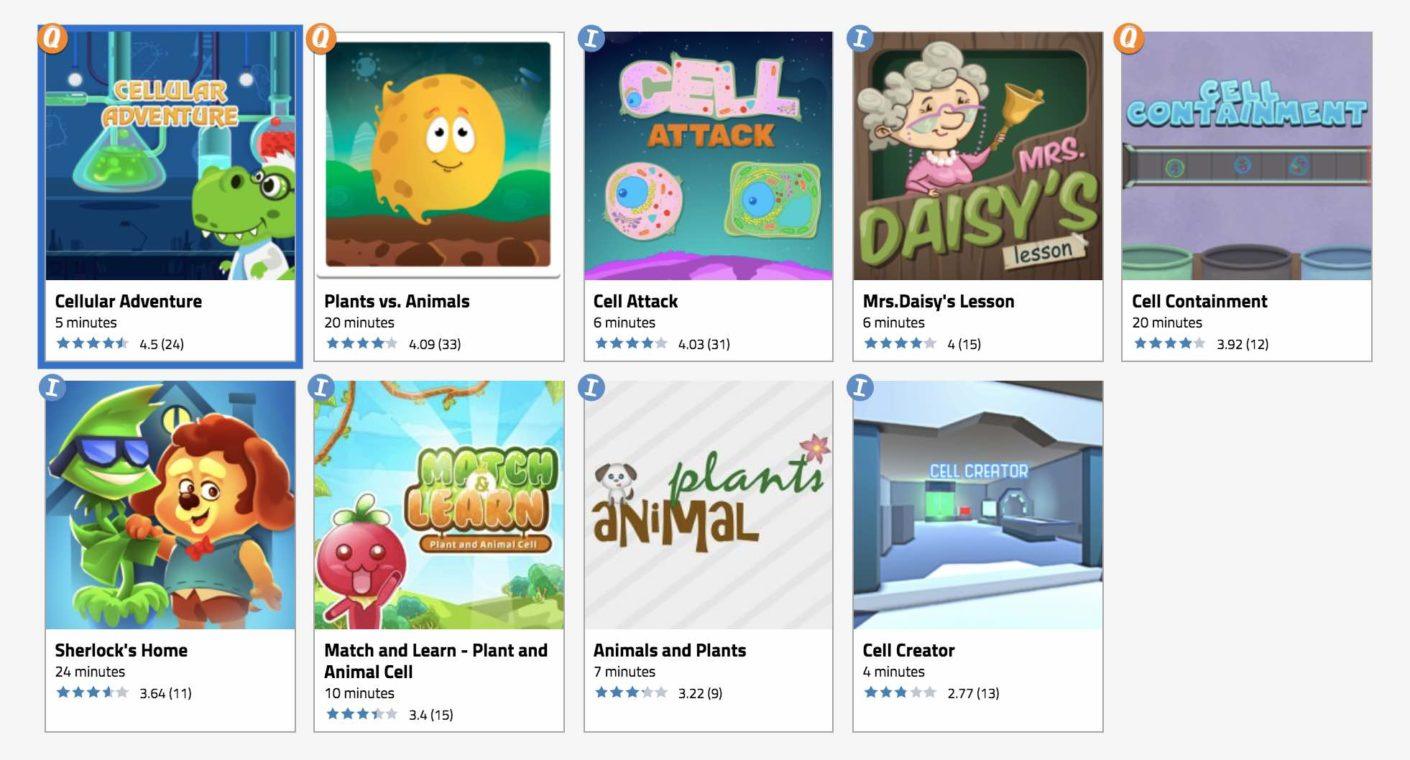Select the Cell Creator 3D room thumbnail

[x=977, y=505]
